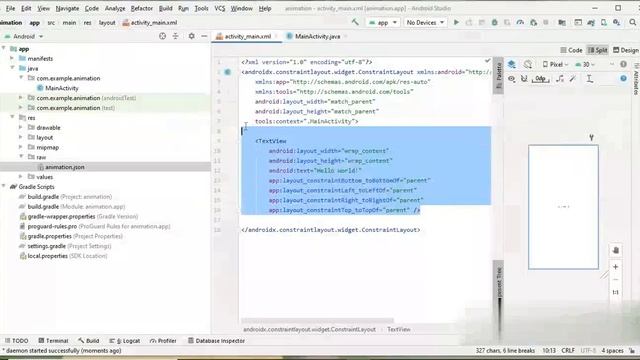Hide the project tool window

204,36
